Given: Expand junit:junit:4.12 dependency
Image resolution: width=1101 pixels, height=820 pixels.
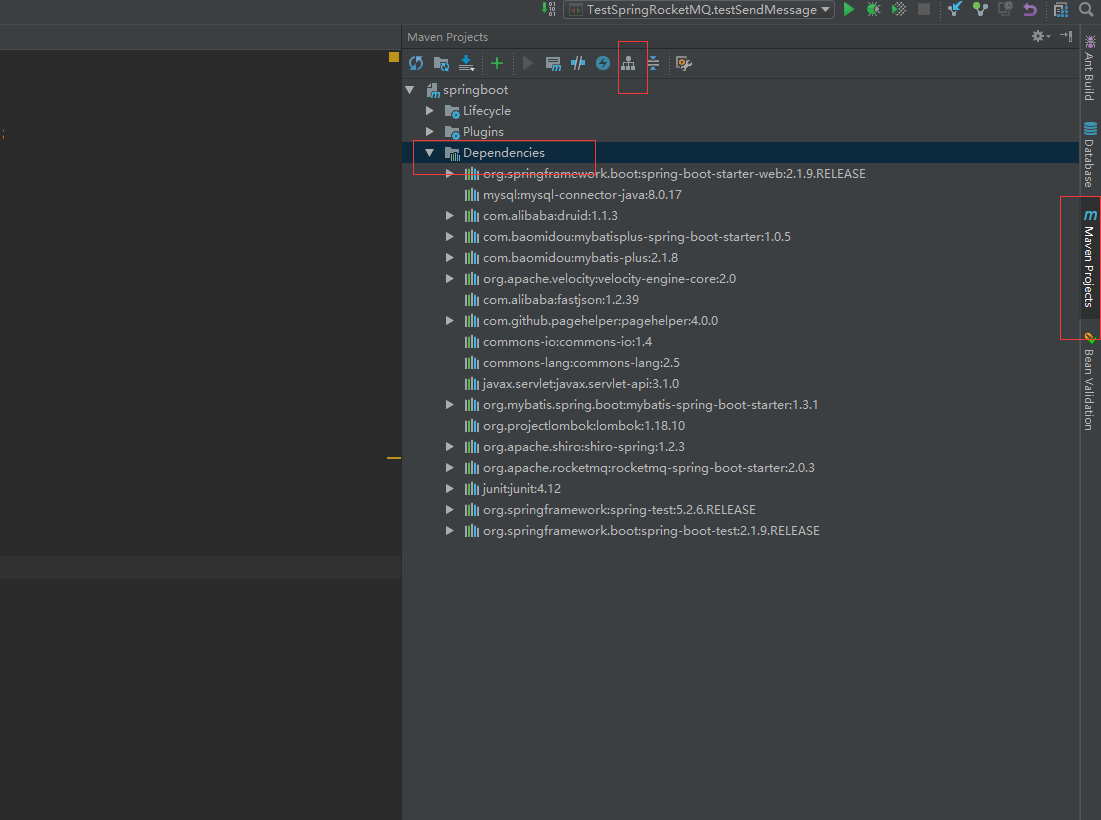Looking at the screenshot, I should 449,489.
